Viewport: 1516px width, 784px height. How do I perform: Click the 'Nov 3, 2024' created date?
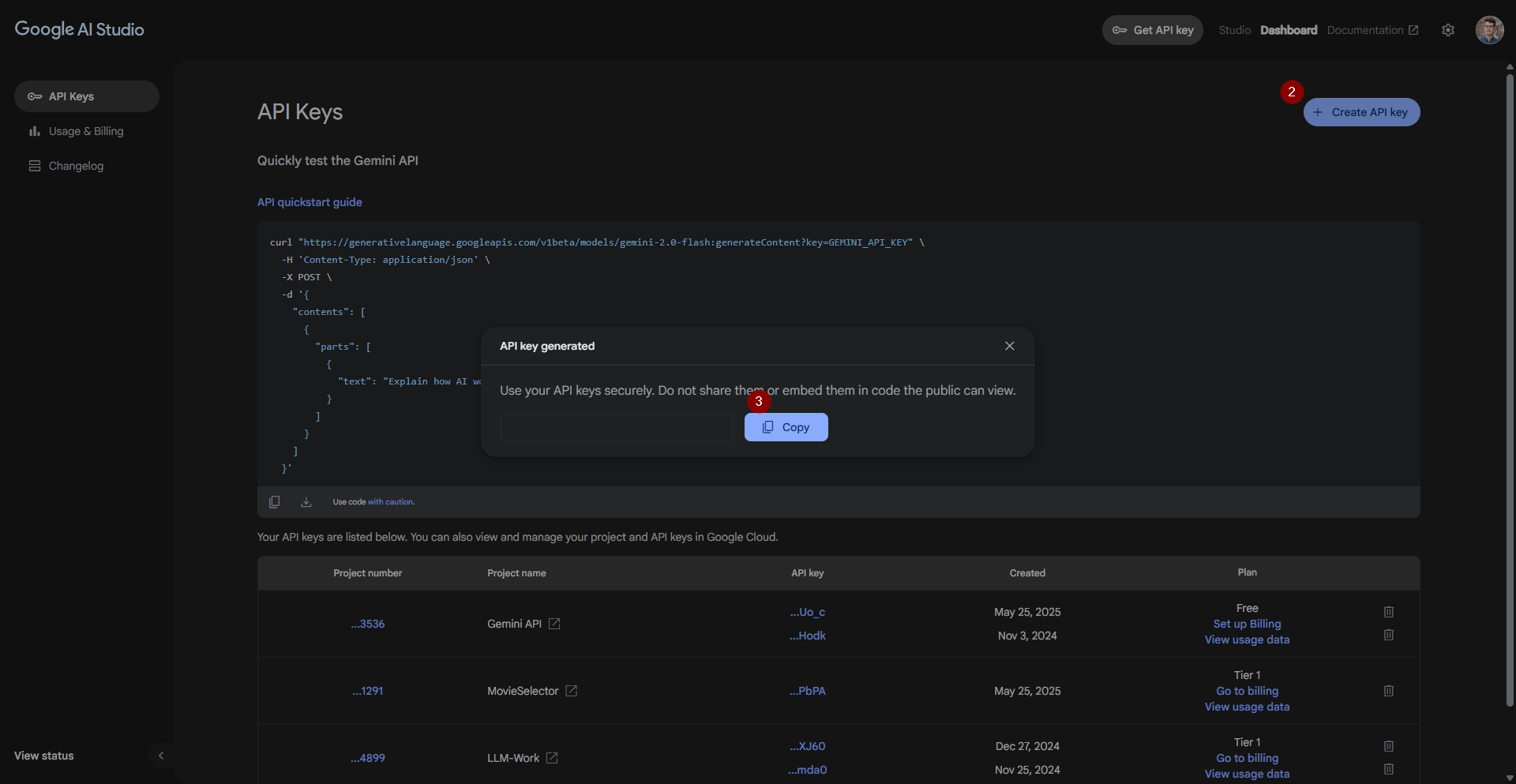(1027, 636)
